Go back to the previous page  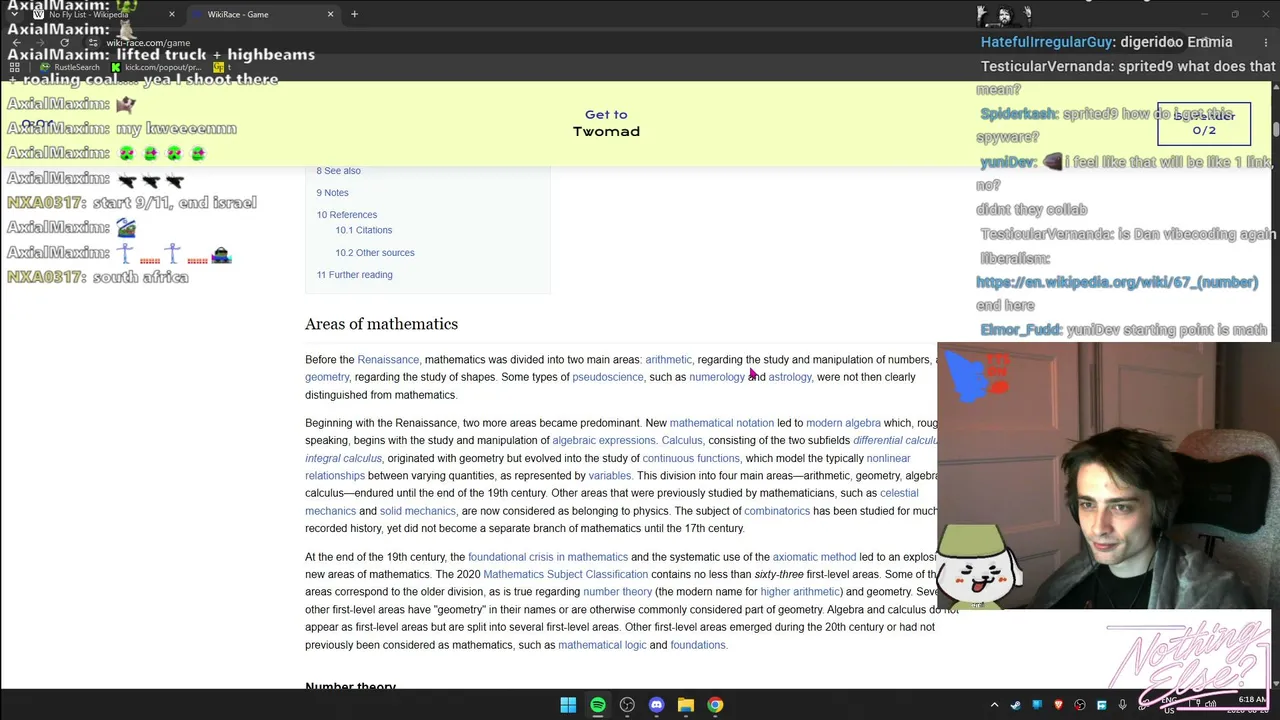[17, 43]
